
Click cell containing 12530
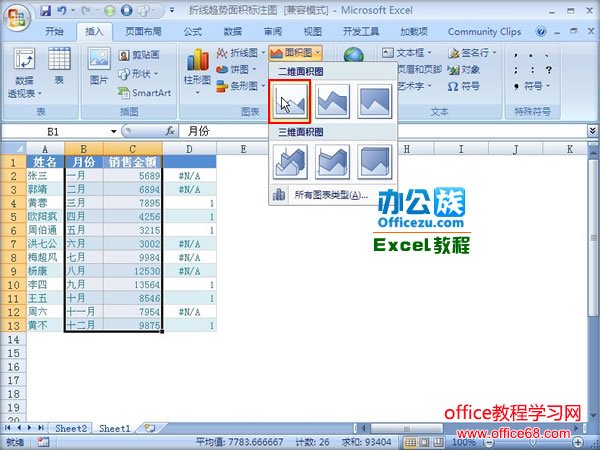(132, 271)
